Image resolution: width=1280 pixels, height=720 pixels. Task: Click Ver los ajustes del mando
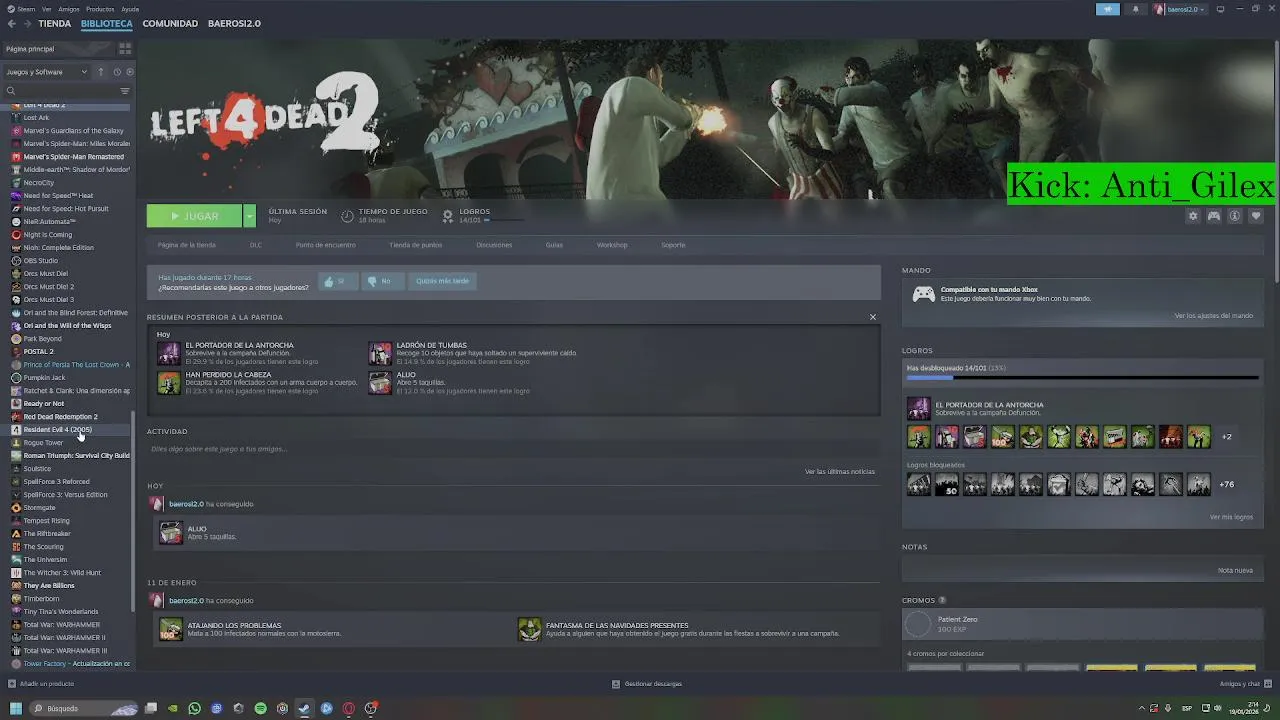click(x=1213, y=316)
